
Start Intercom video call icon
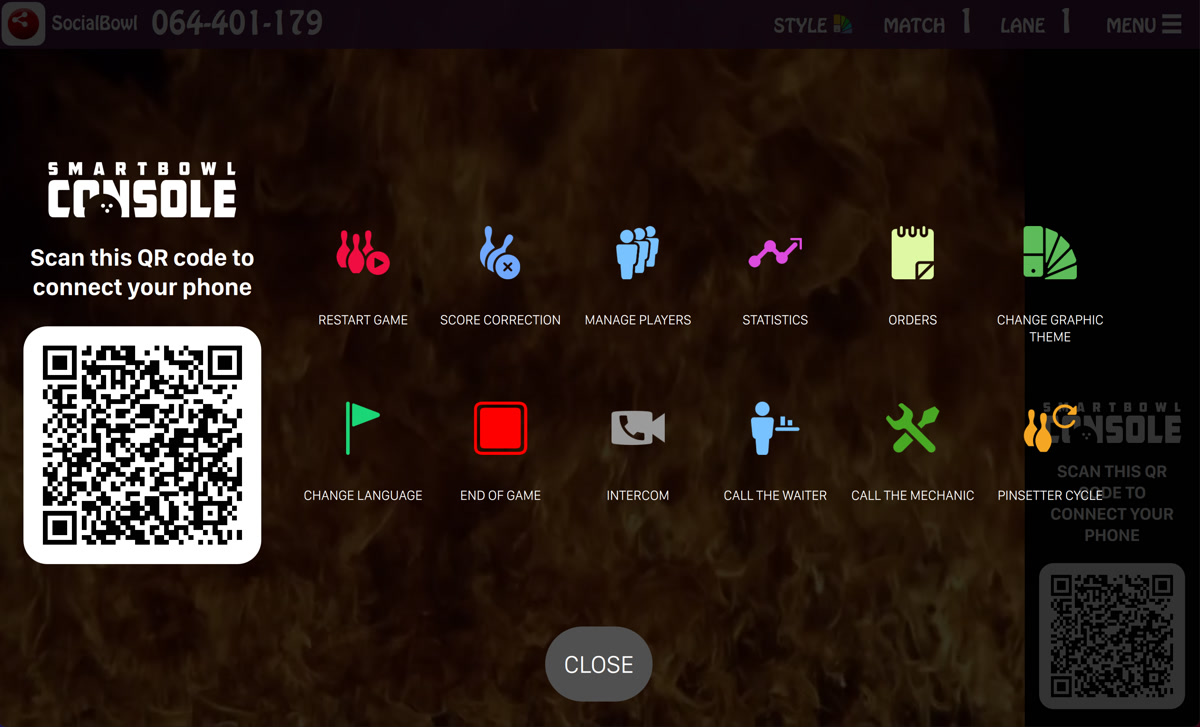(x=637, y=428)
